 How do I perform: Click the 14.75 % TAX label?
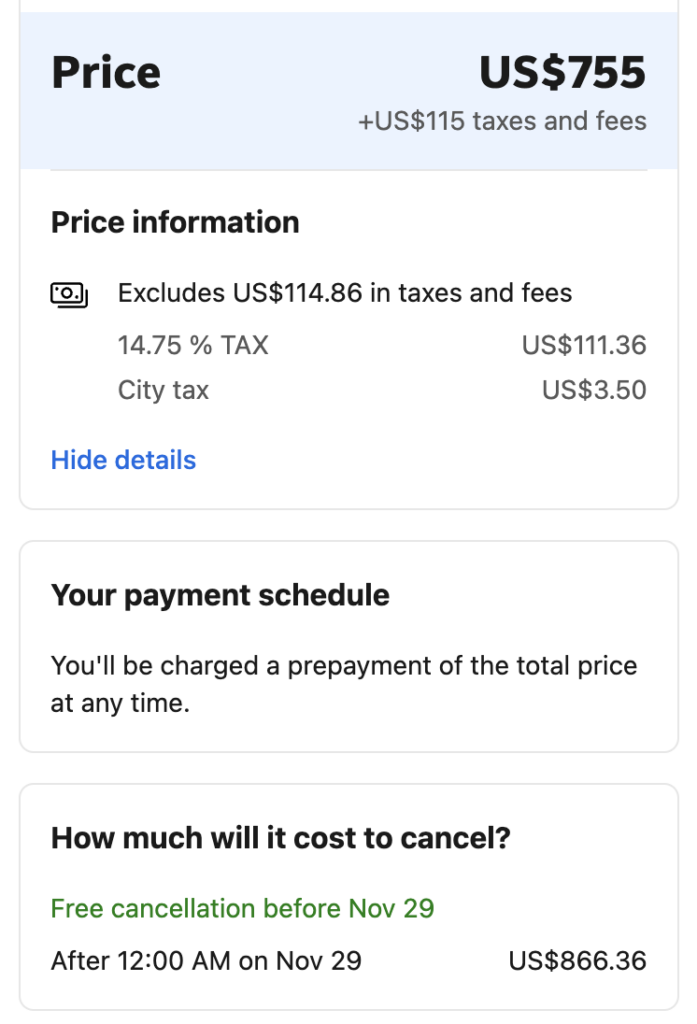(193, 346)
